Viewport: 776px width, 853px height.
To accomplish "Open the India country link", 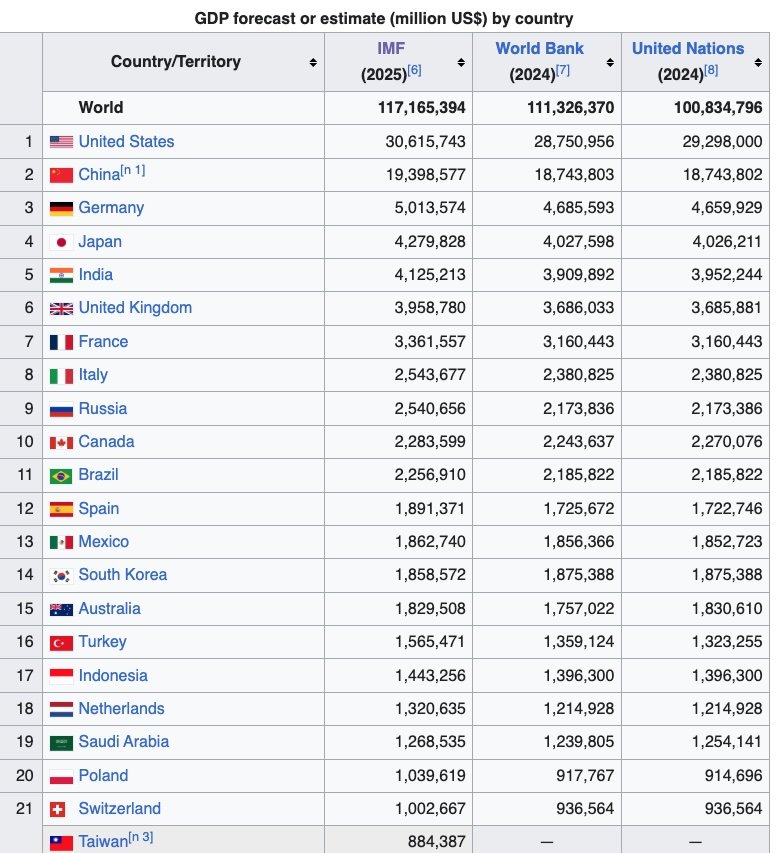I will point(96,275).
